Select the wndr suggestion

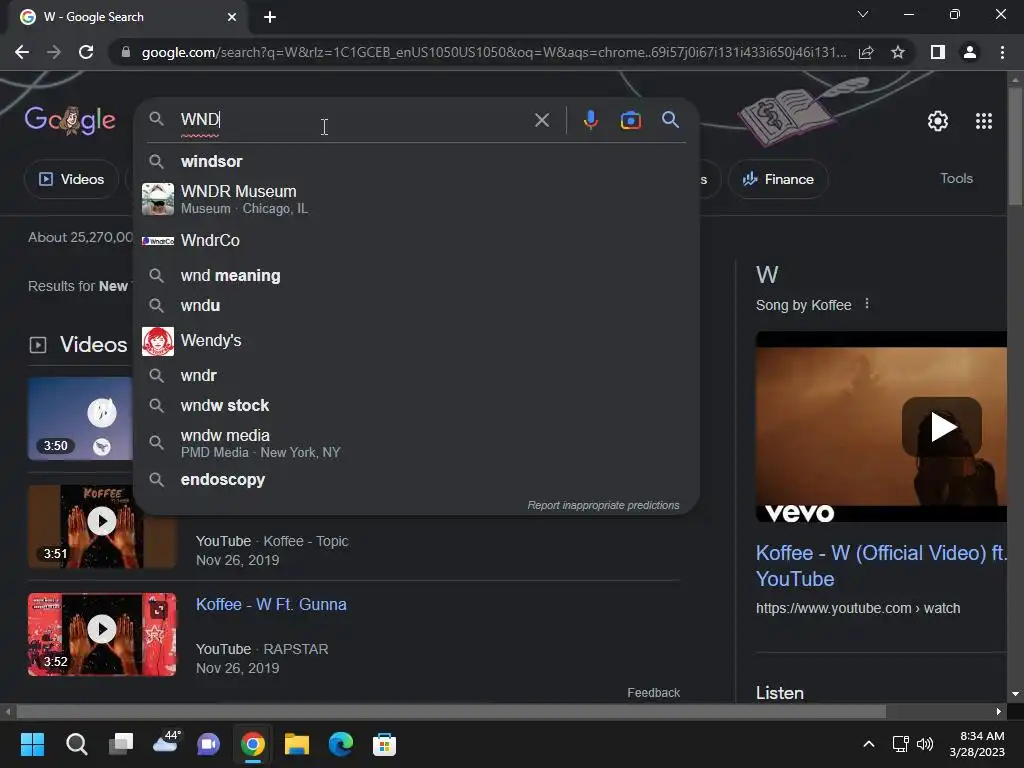pos(416,376)
